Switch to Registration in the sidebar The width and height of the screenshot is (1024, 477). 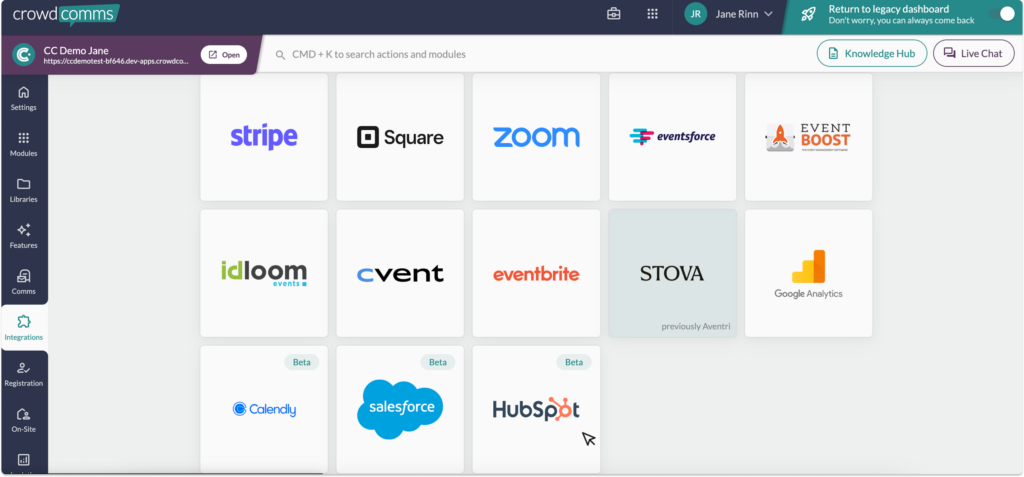[x=24, y=374]
